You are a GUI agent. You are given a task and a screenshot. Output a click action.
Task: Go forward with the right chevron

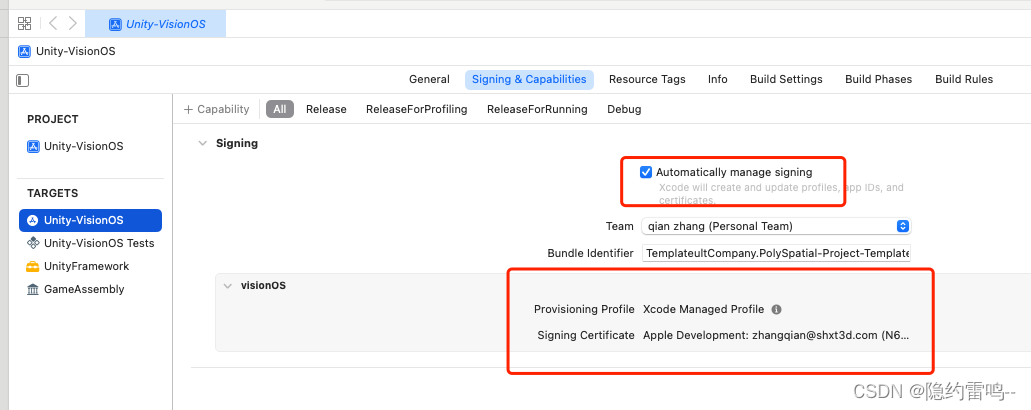point(72,24)
